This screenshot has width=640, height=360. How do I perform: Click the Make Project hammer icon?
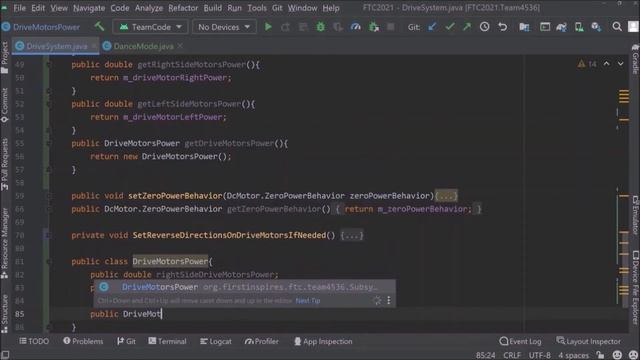click(99, 27)
